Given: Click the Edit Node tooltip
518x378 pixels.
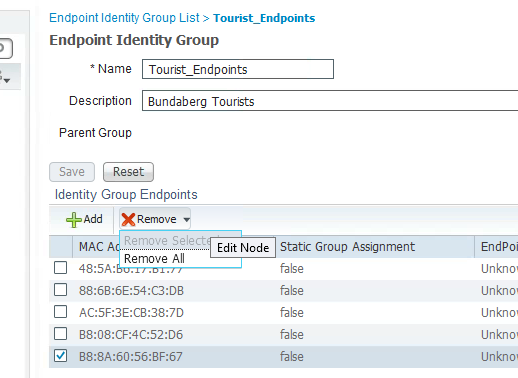Looking at the screenshot, I should 243,248.
